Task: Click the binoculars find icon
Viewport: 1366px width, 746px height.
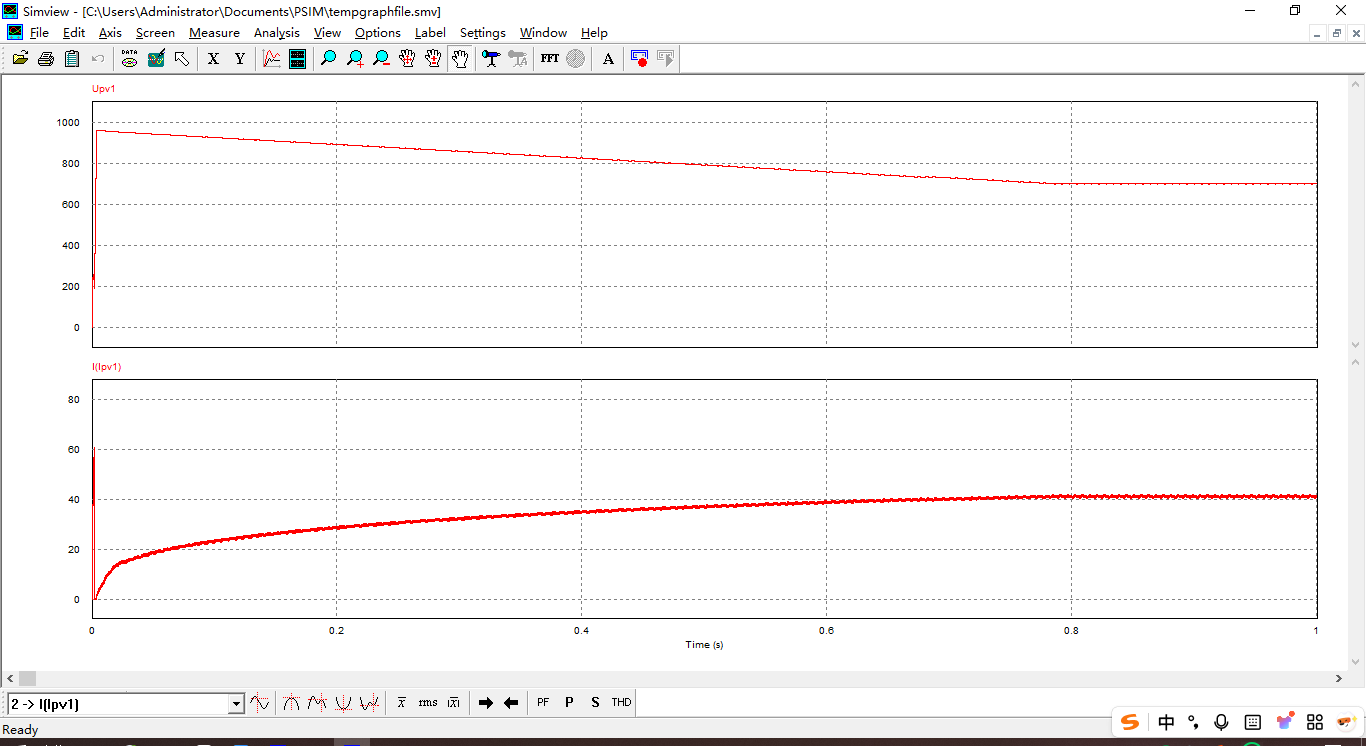Action: coord(491,59)
